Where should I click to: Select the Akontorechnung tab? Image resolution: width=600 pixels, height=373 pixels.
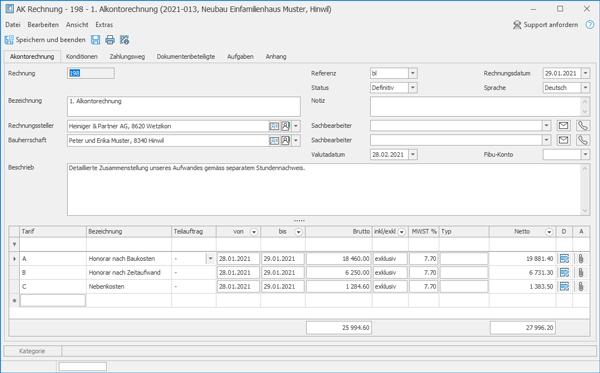32,57
